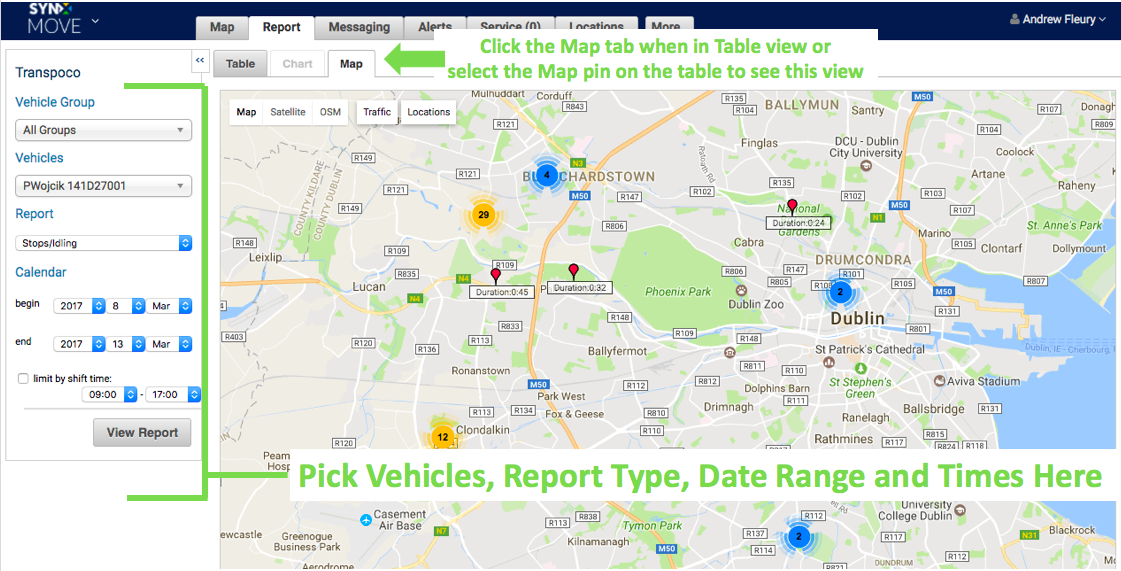Click the Clondalkin map label
The image size is (1121, 571).
(x=483, y=430)
